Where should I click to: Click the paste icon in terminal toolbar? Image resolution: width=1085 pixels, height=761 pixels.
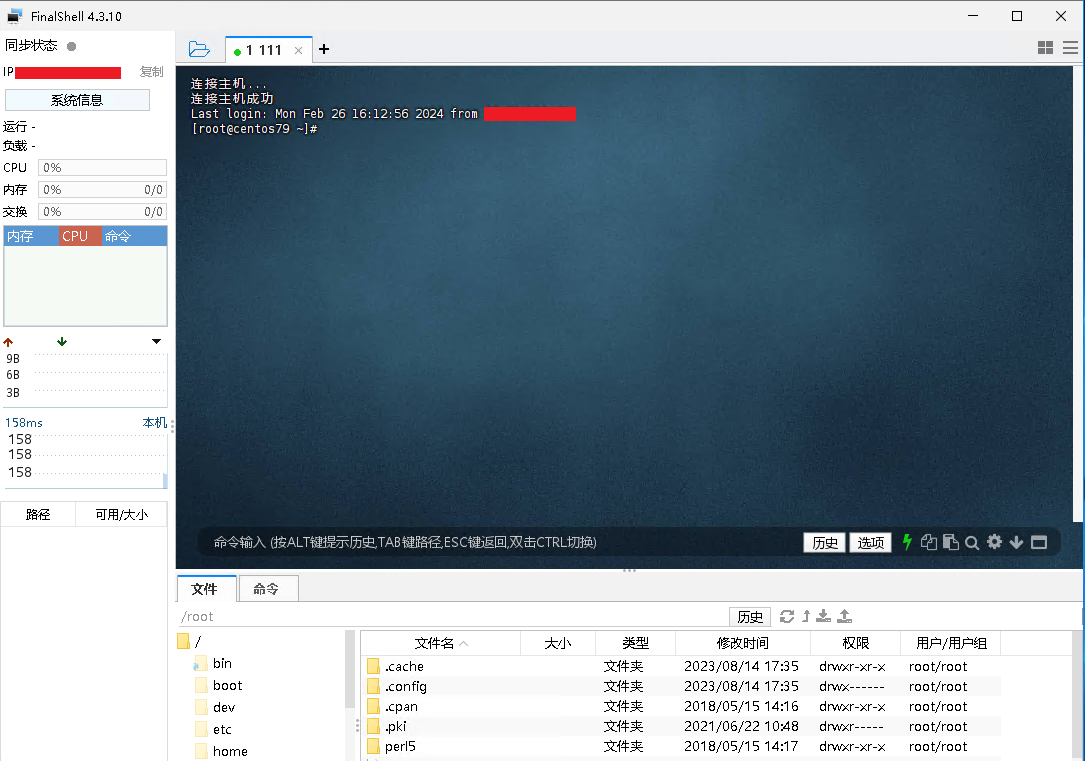coord(950,542)
